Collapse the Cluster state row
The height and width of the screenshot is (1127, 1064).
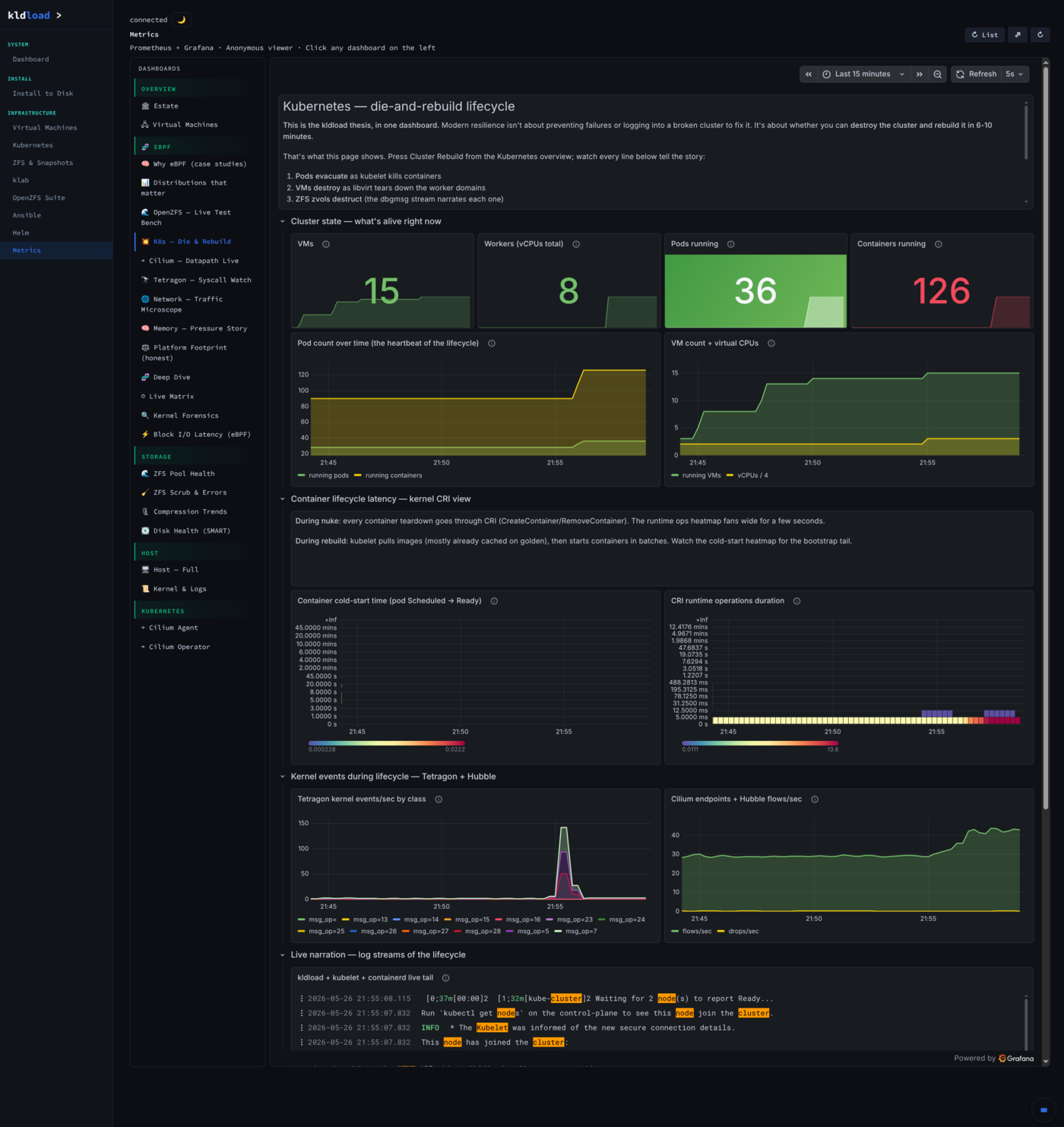(283, 221)
